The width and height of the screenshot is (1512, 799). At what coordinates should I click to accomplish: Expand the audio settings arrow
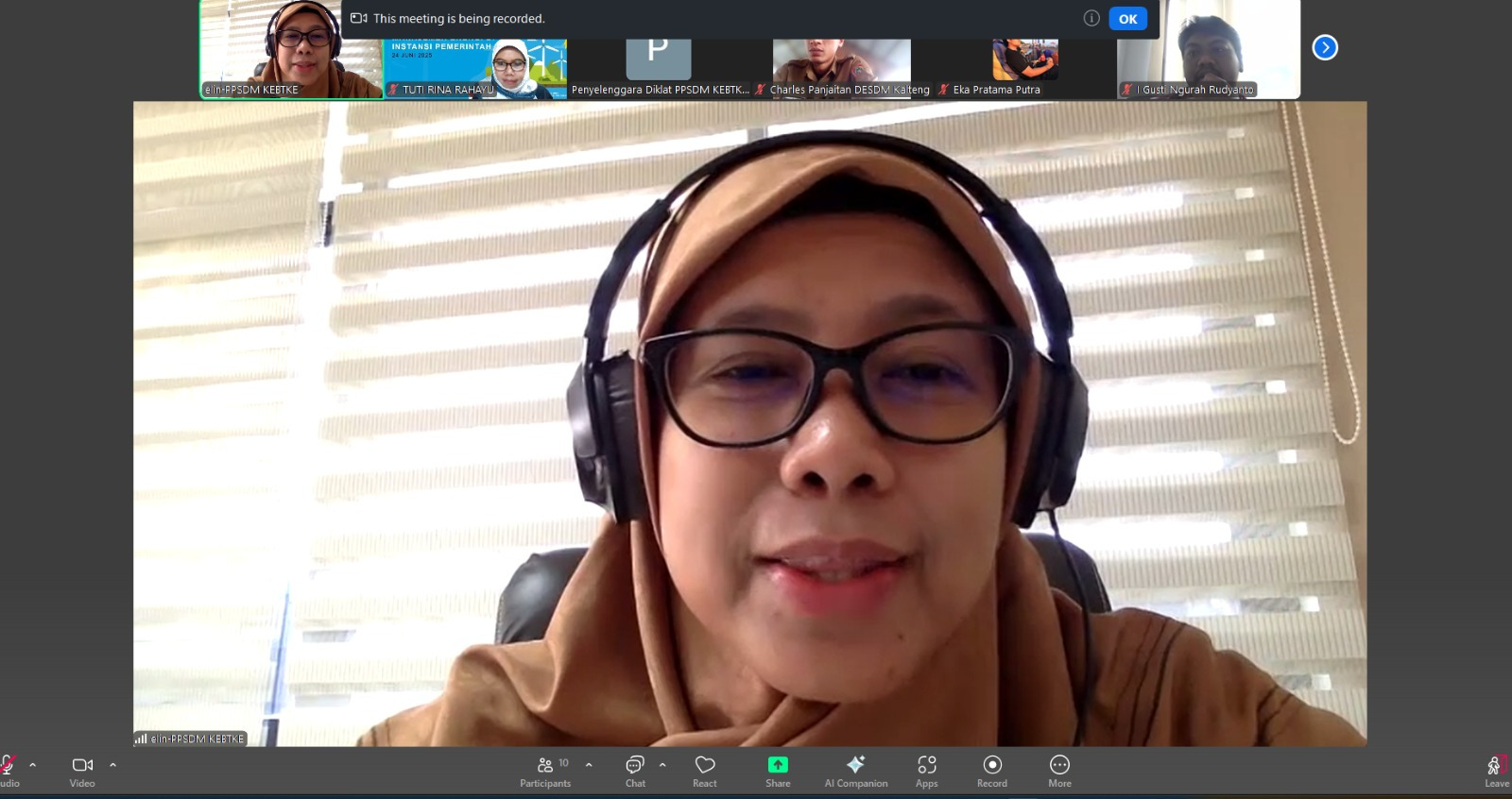pos(33,765)
